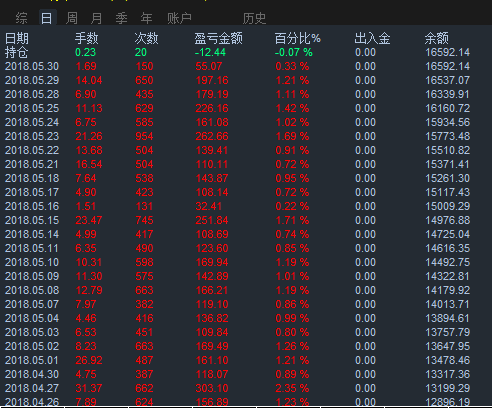Select date row 2018.05.29

[x=32, y=80]
